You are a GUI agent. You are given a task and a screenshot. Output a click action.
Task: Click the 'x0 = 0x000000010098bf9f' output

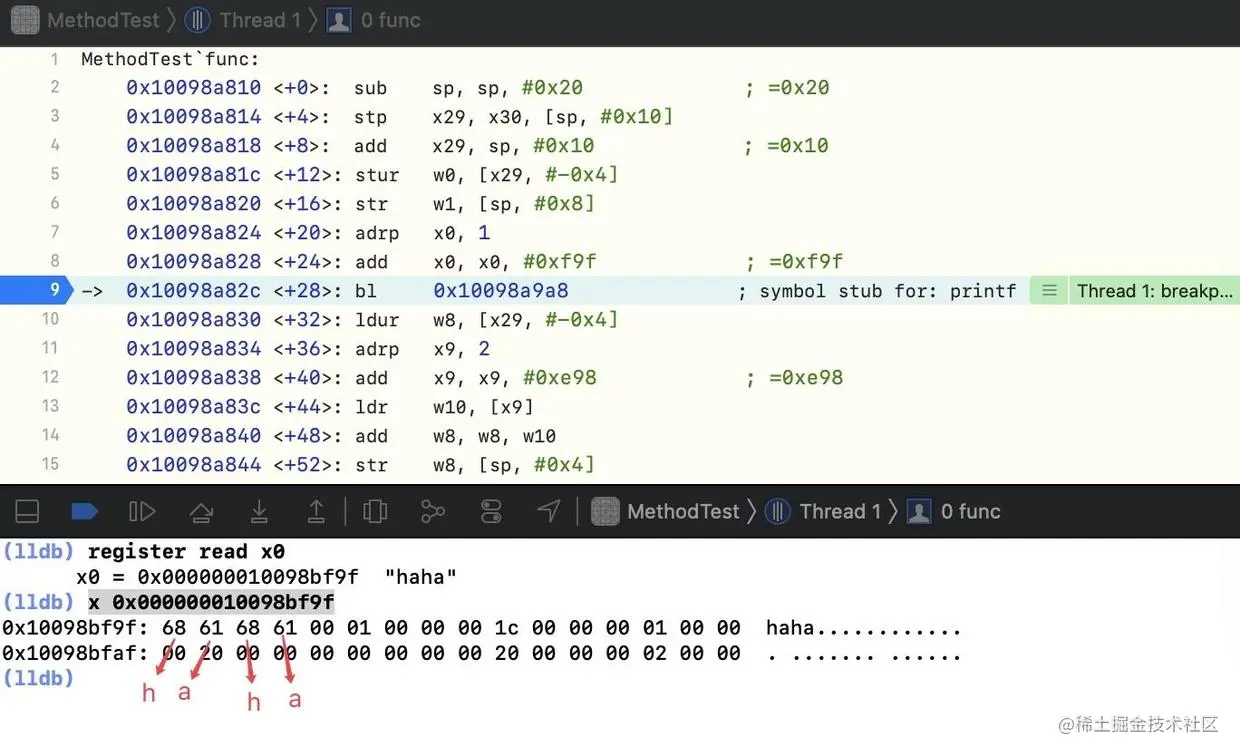click(x=217, y=578)
